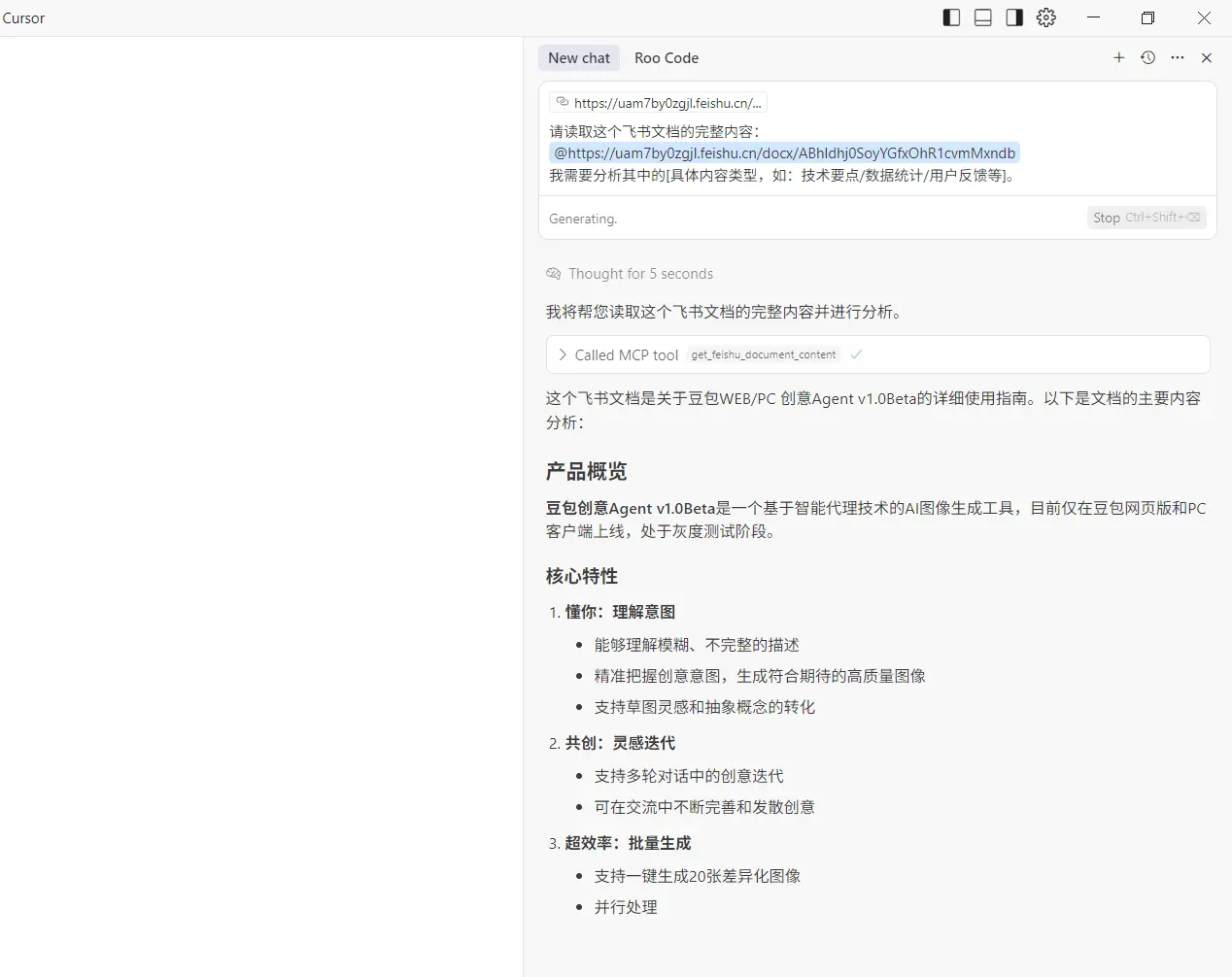The image size is (1232, 977).
Task: Click the 能够理解模糊、不完整的描述 bullet
Action: tap(697, 645)
